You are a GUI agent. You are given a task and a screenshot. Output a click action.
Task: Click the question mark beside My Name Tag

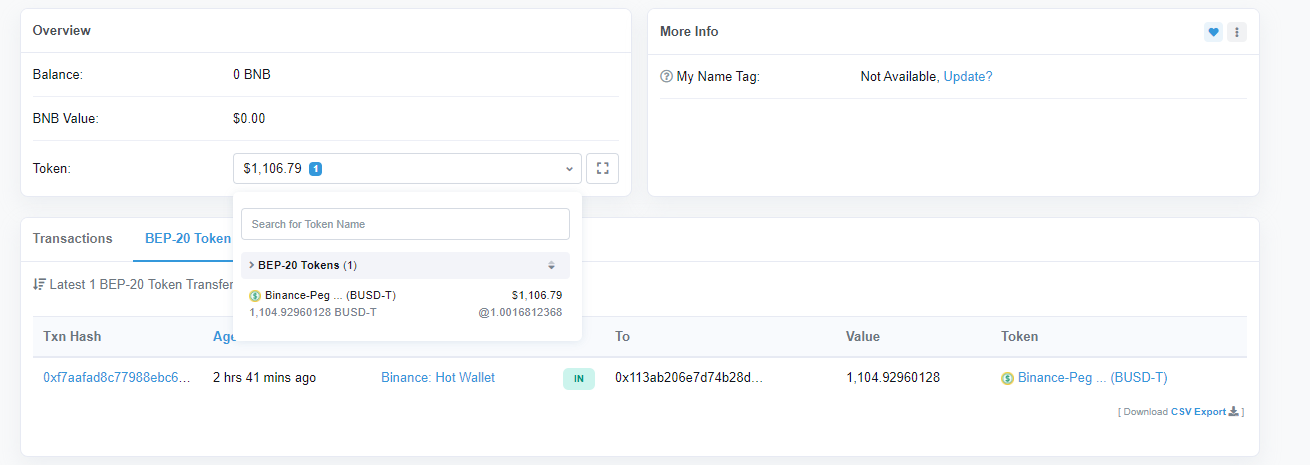point(666,77)
